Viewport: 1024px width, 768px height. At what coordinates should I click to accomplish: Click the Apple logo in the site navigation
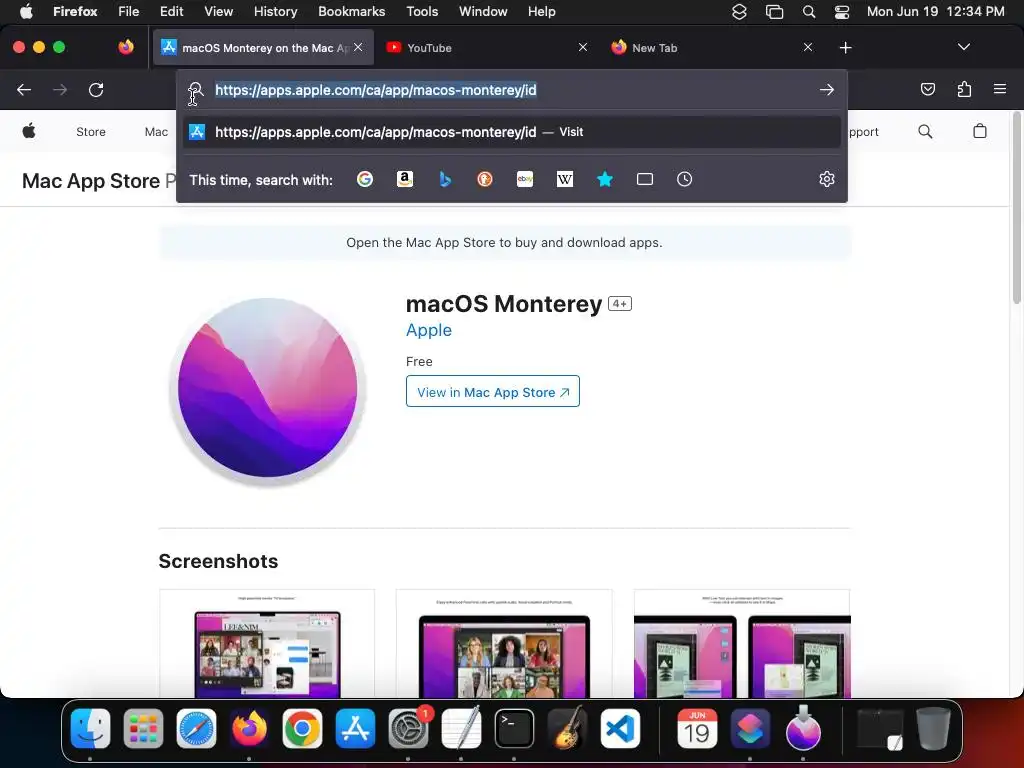tap(29, 131)
